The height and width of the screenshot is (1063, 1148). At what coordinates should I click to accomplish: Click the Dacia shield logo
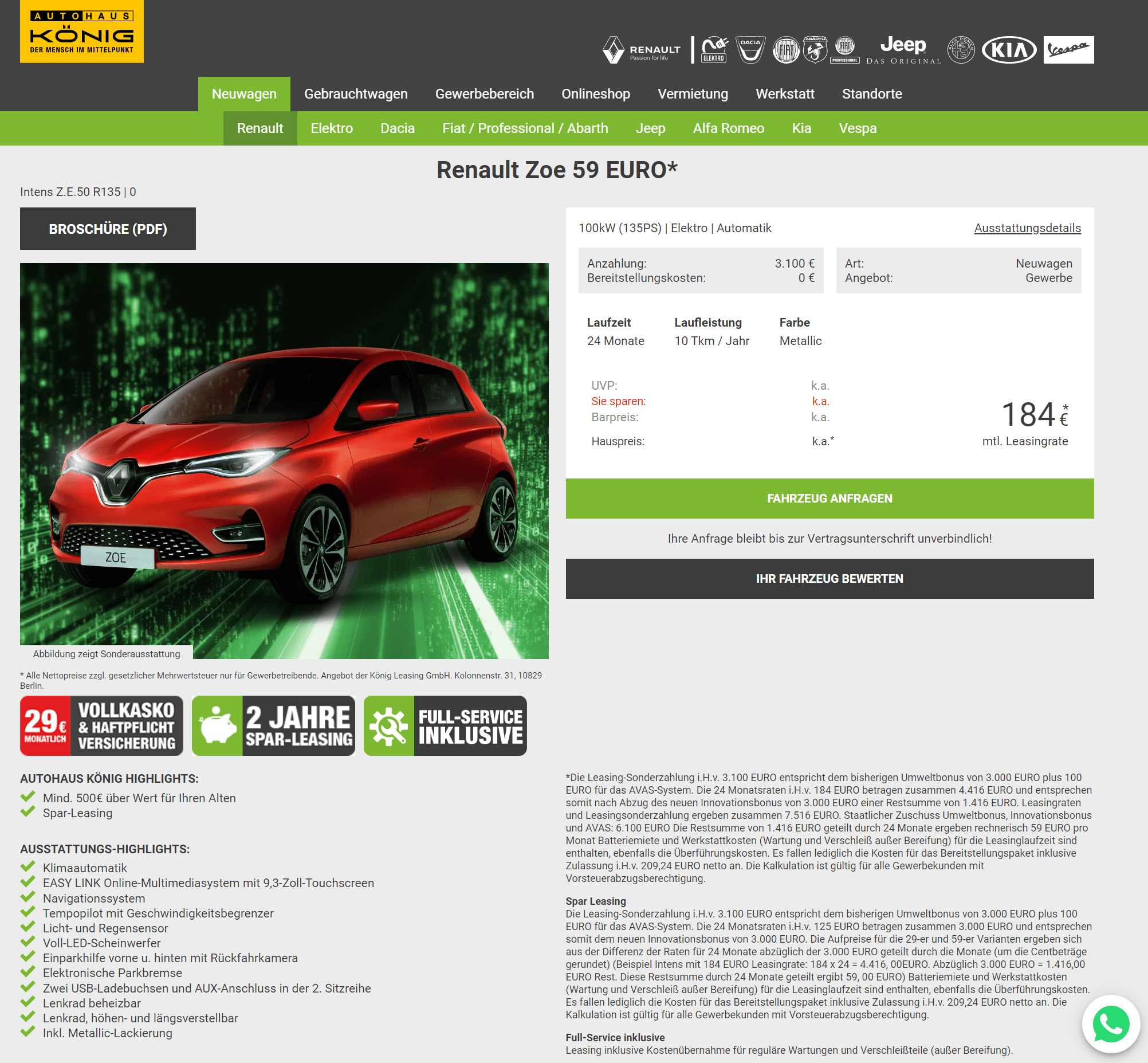click(x=750, y=50)
